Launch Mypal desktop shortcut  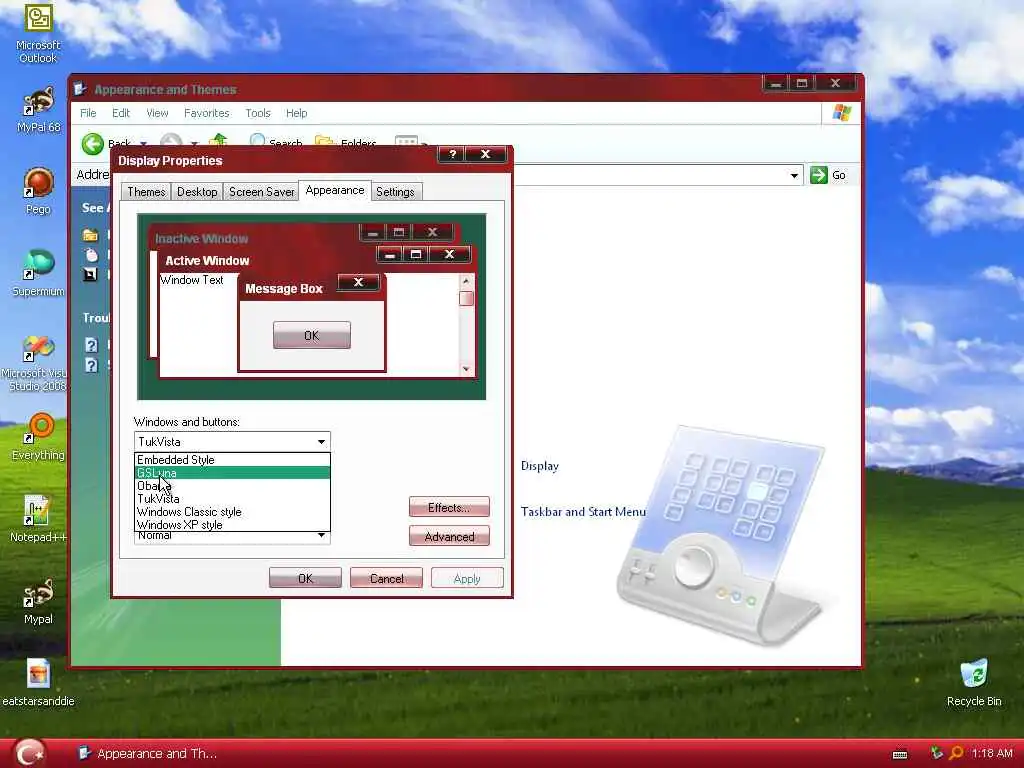point(38,601)
